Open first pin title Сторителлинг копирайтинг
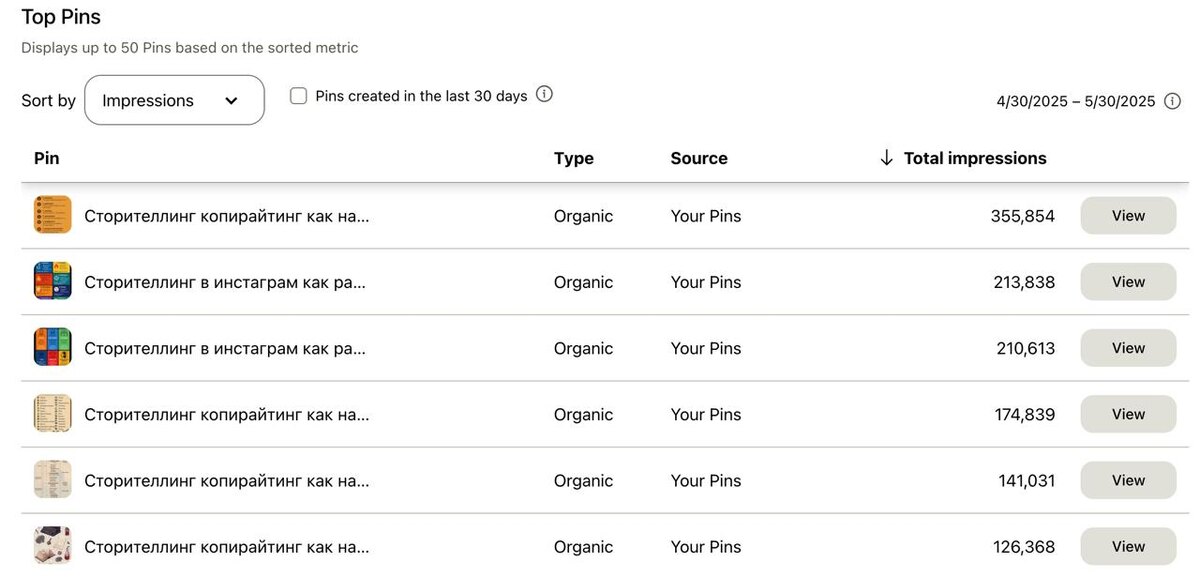The height and width of the screenshot is (577, 1200). tap(226, 216)
